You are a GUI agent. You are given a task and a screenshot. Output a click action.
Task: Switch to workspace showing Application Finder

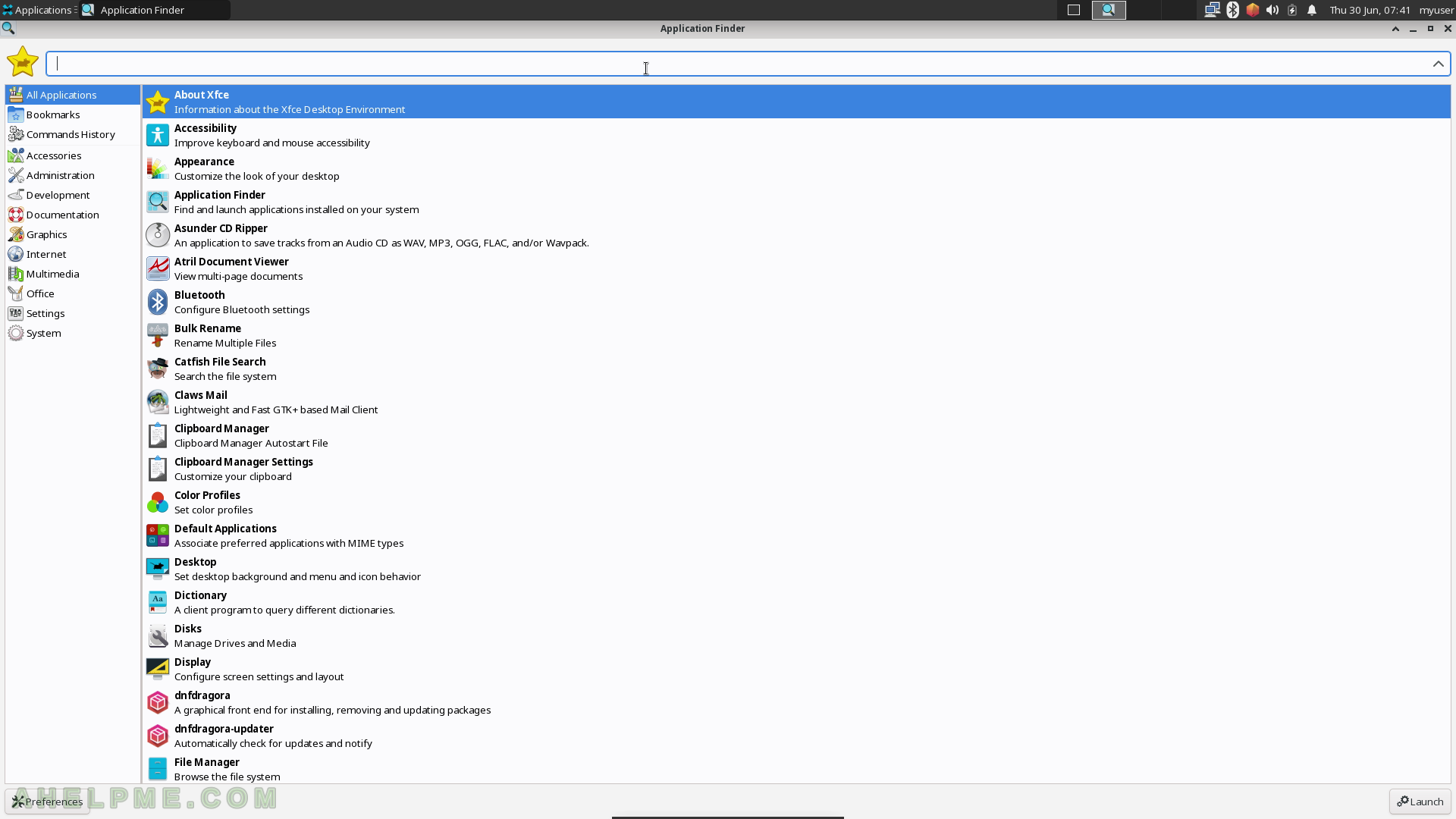click(1109, 10)
